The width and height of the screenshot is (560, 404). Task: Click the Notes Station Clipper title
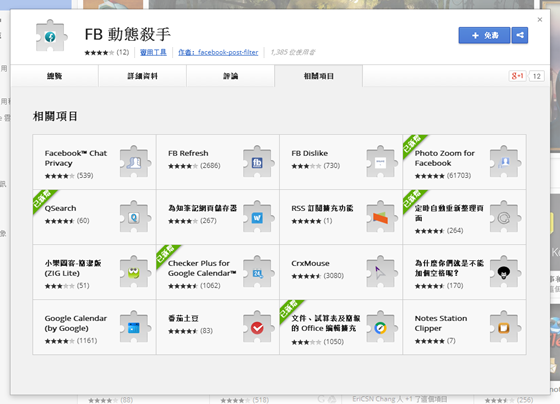(441, 323)
